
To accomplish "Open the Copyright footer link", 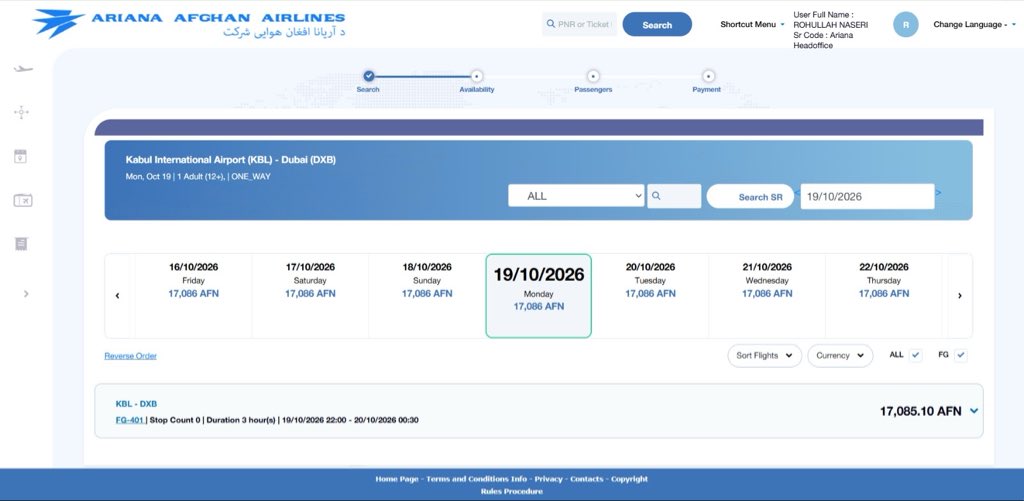I will tap(629, 479).
